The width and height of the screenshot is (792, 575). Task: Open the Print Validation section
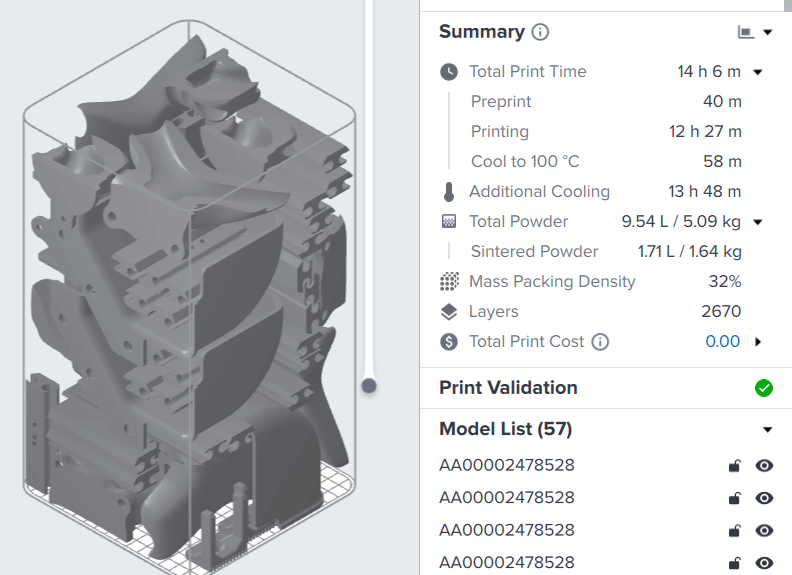click(606, 388)
